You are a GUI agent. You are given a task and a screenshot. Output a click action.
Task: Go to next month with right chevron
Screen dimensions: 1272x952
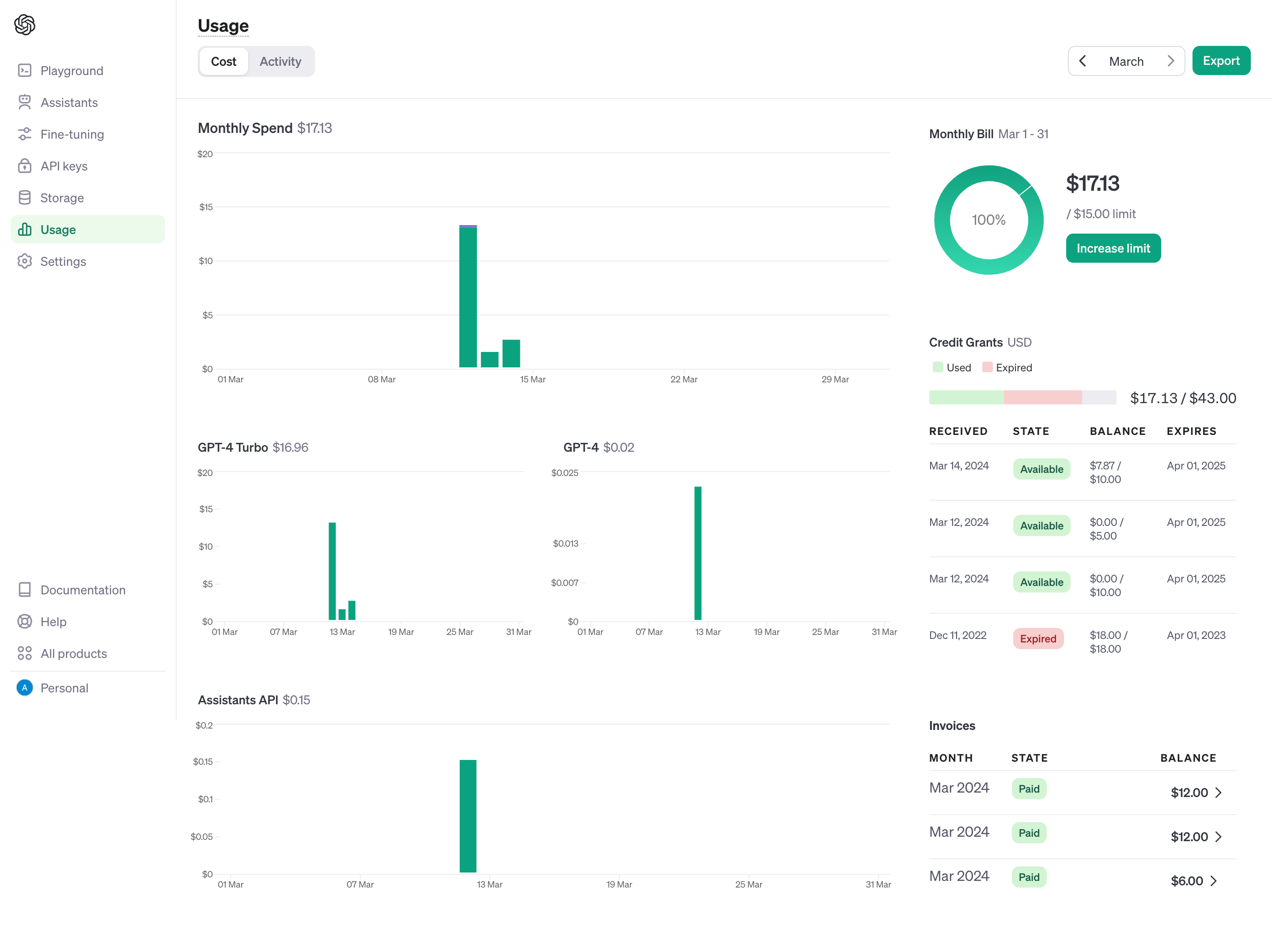point(1170,61)
